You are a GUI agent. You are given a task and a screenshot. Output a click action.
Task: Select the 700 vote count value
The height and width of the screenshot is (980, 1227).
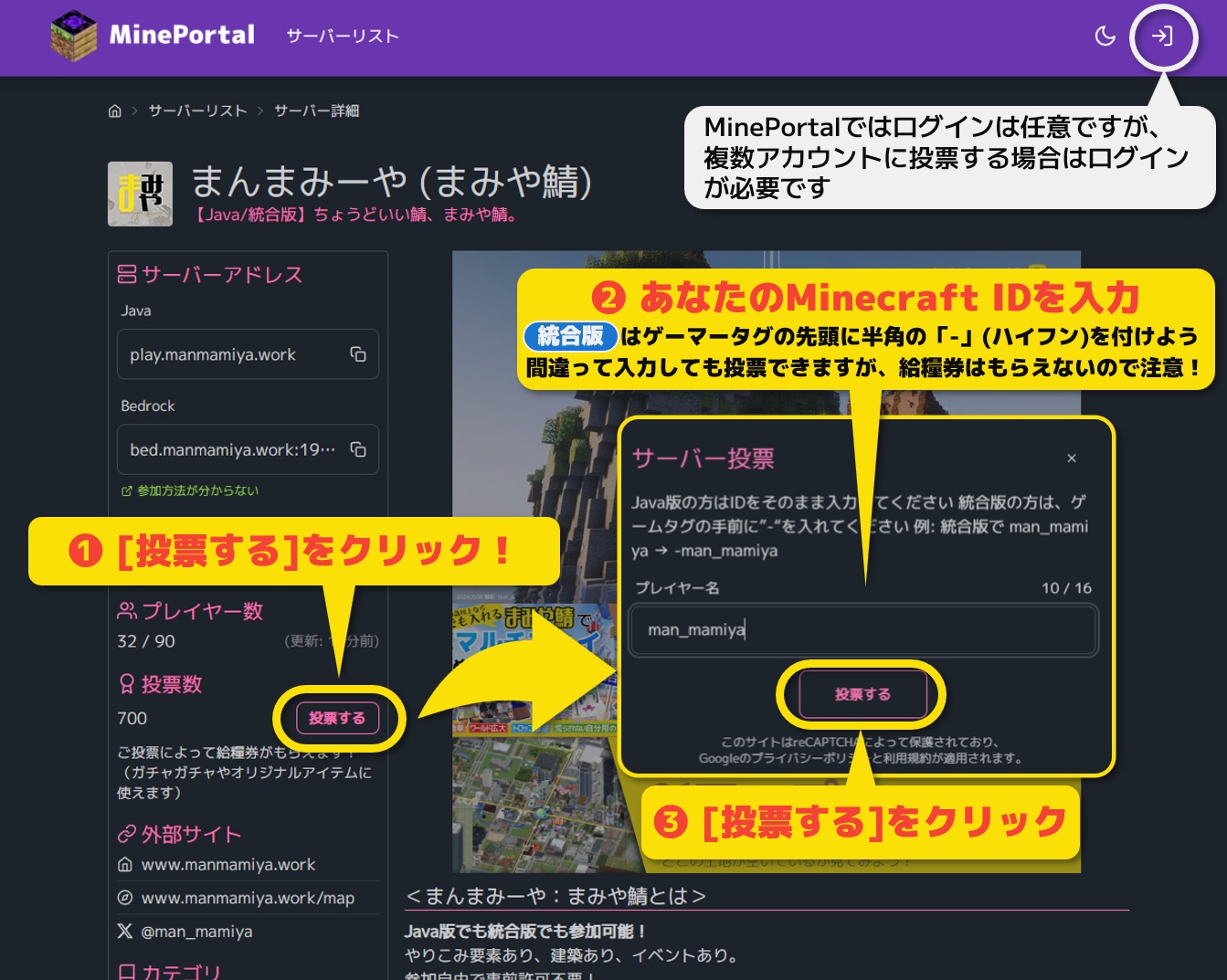pos(132,718)
